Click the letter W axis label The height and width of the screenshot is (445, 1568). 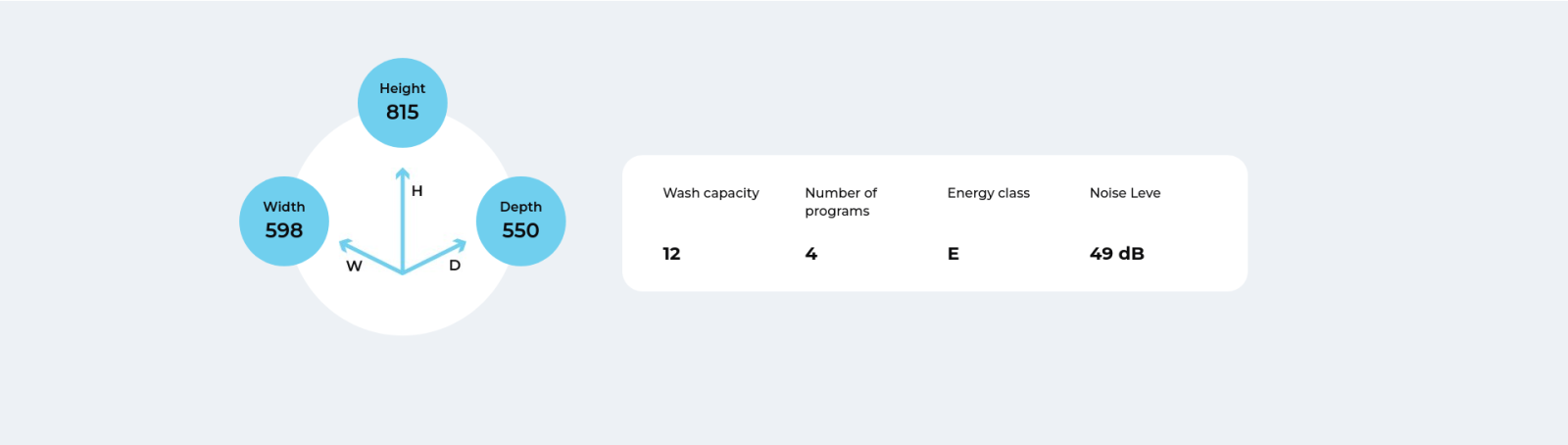tap(354, 266)
